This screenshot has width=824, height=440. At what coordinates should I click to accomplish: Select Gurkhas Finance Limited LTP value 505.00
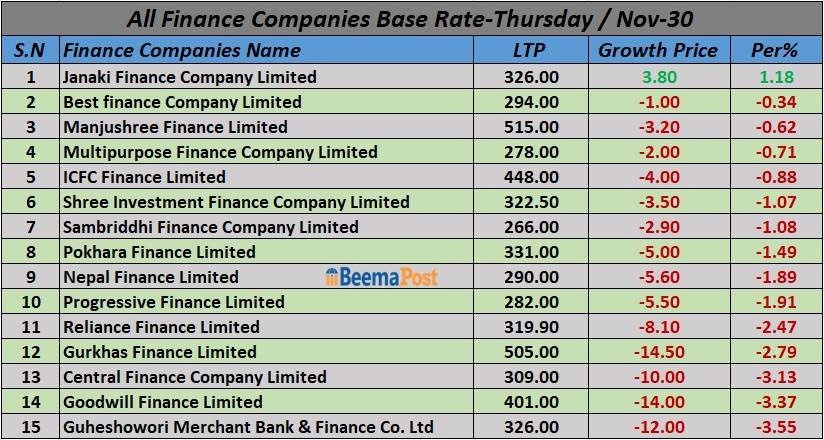click(x=532, y=352)
